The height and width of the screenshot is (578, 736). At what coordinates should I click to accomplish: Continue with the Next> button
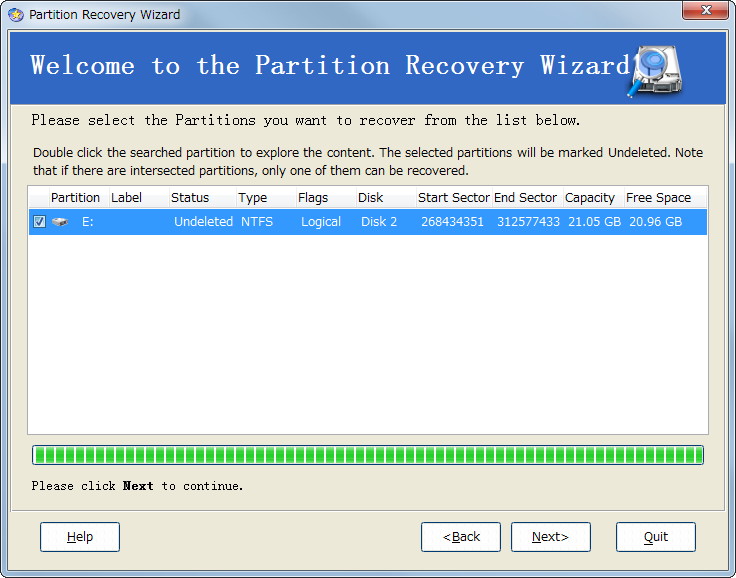pos(551,537)
